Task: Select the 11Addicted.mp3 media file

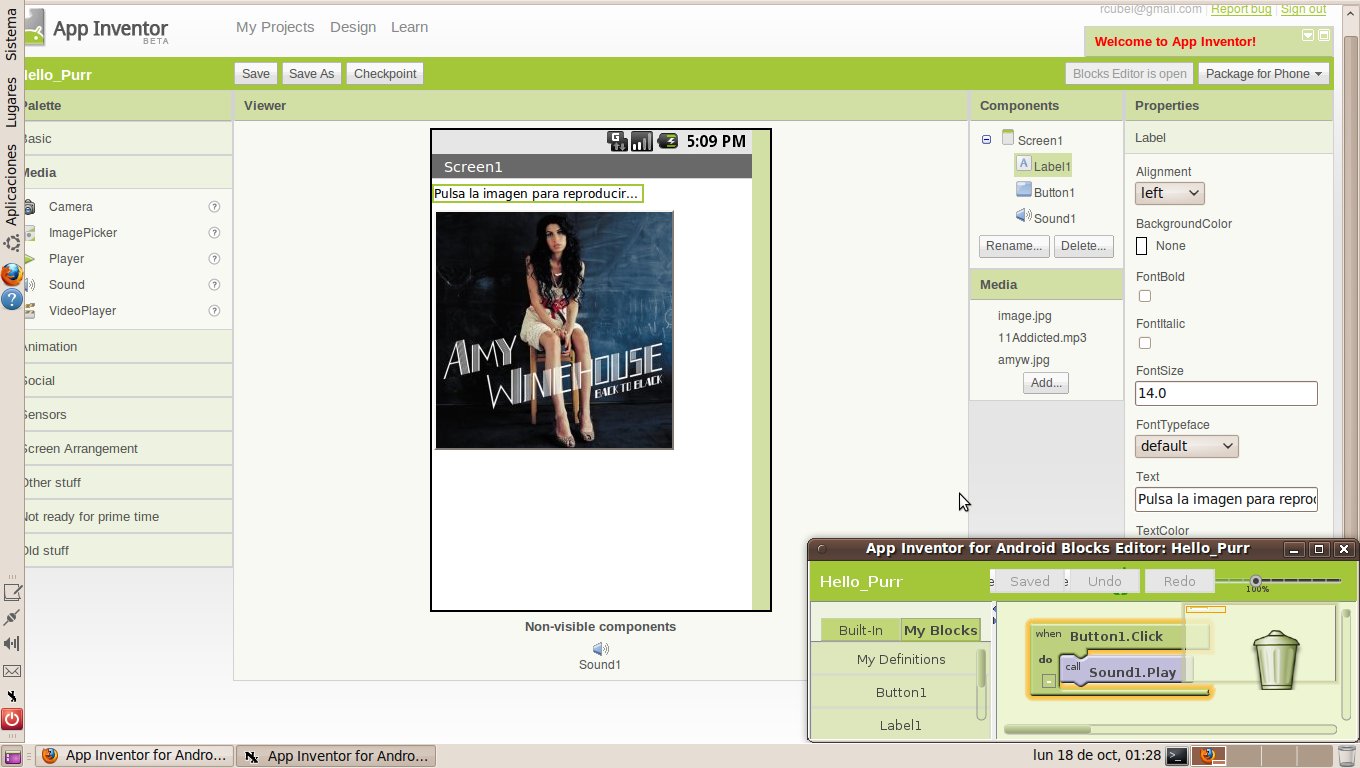Action: click(1042, 338)
